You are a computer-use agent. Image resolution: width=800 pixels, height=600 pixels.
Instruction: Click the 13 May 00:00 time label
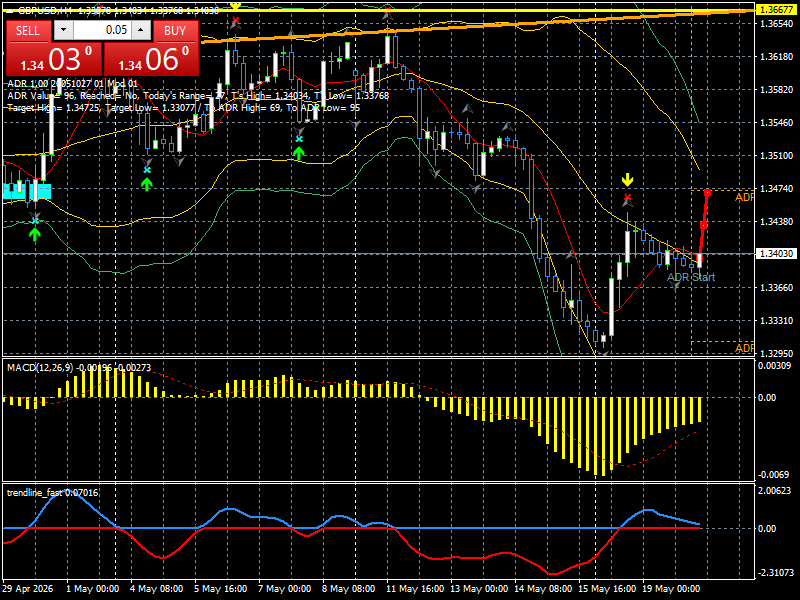(x=479, y=588)
